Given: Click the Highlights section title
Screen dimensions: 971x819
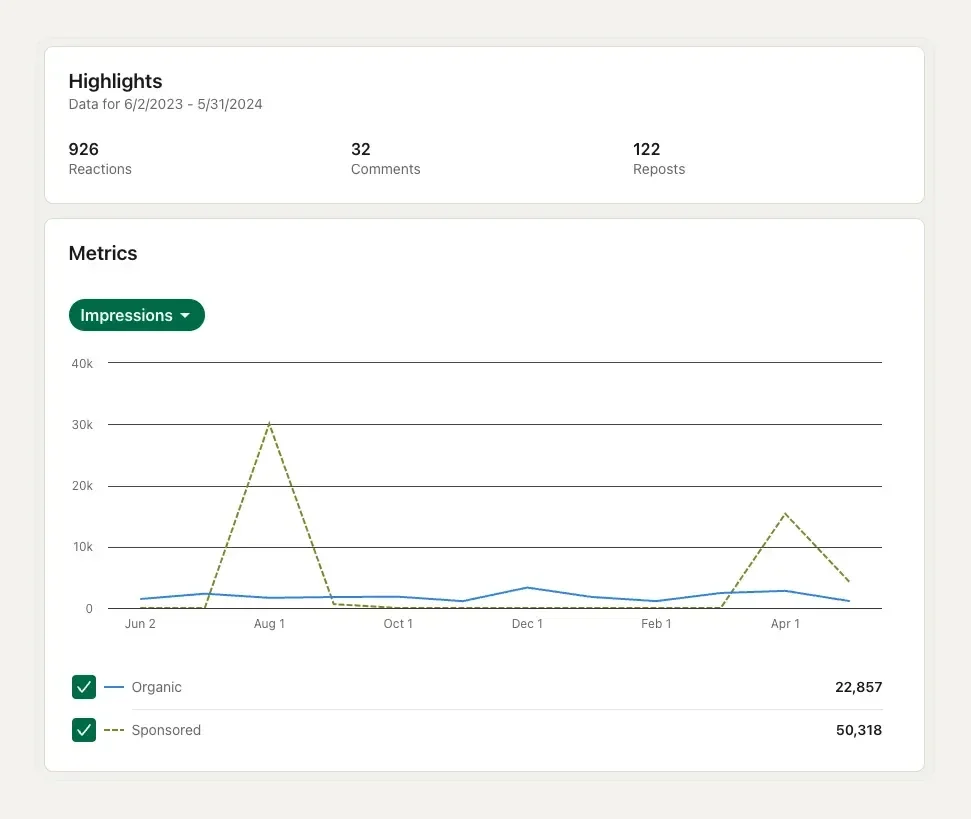Looking at the screenshot, I should (x=115, y=81).
